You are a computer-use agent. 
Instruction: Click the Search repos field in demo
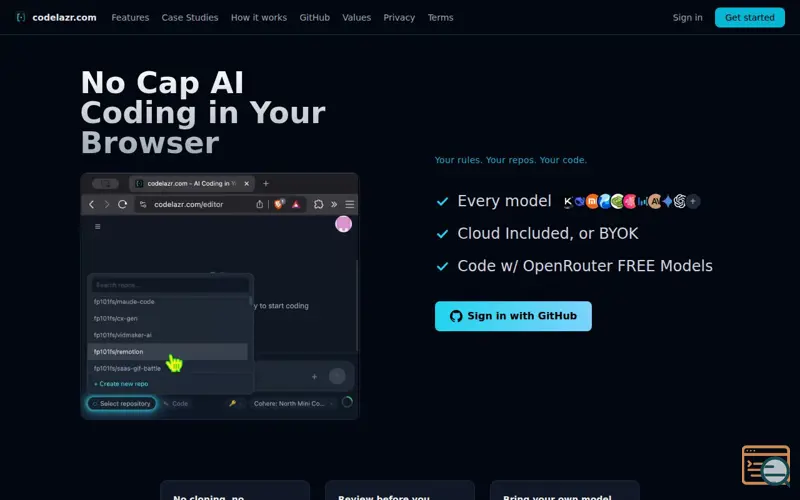[170, 285]
